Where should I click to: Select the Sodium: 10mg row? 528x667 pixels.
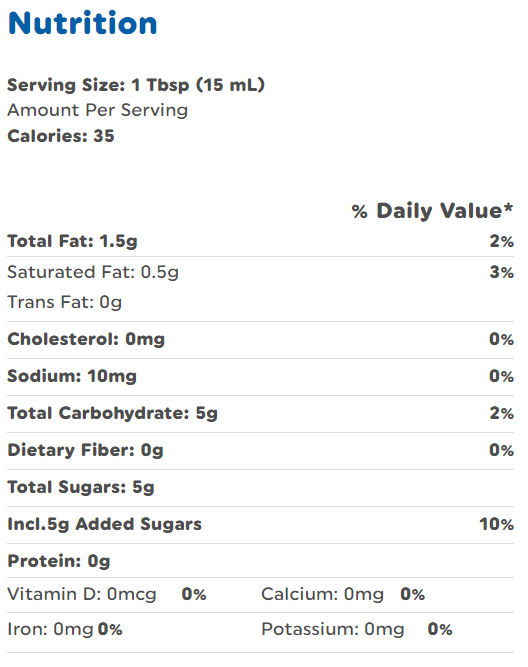260,376
